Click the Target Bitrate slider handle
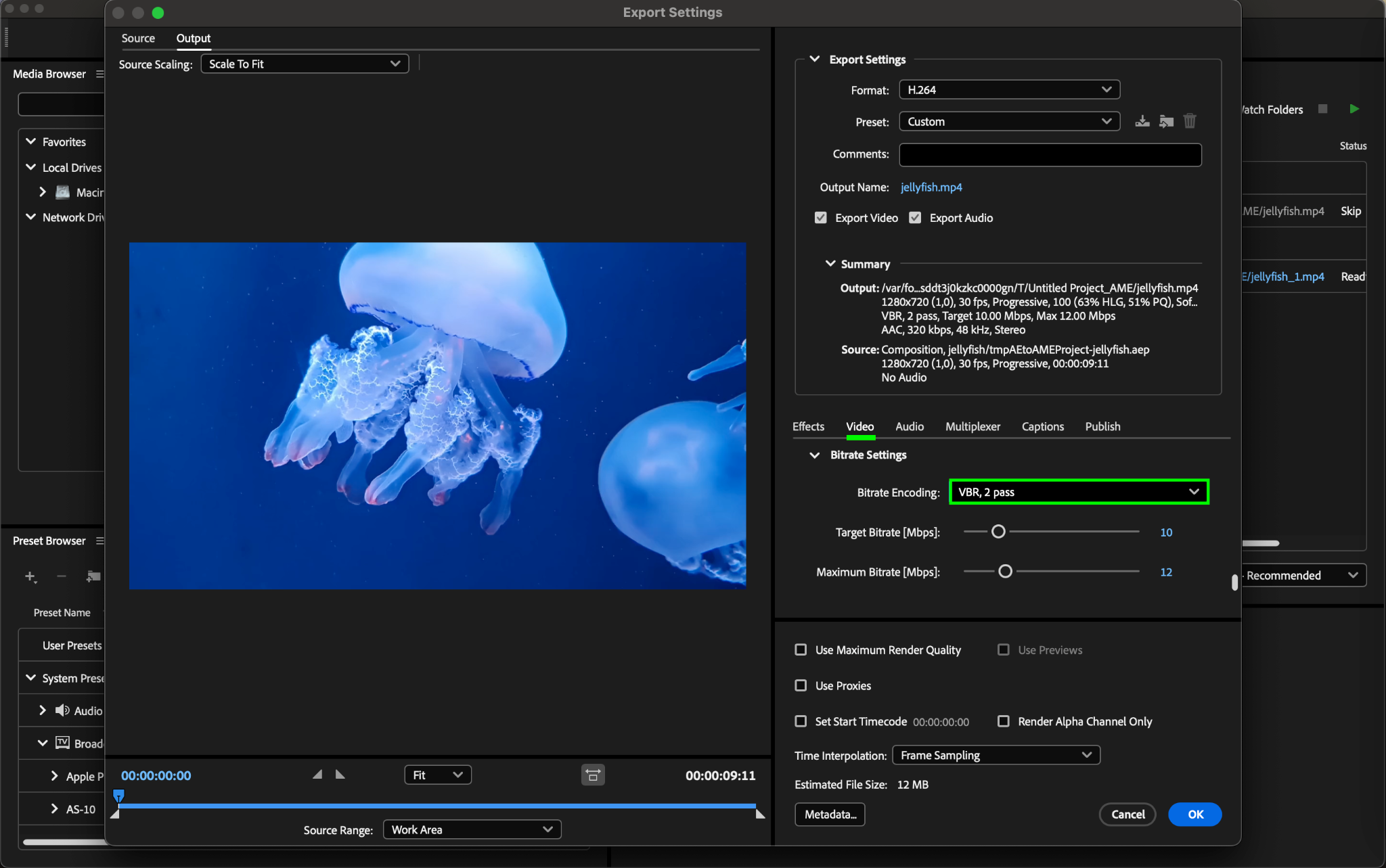1386x868 pixels. (998, 532)
